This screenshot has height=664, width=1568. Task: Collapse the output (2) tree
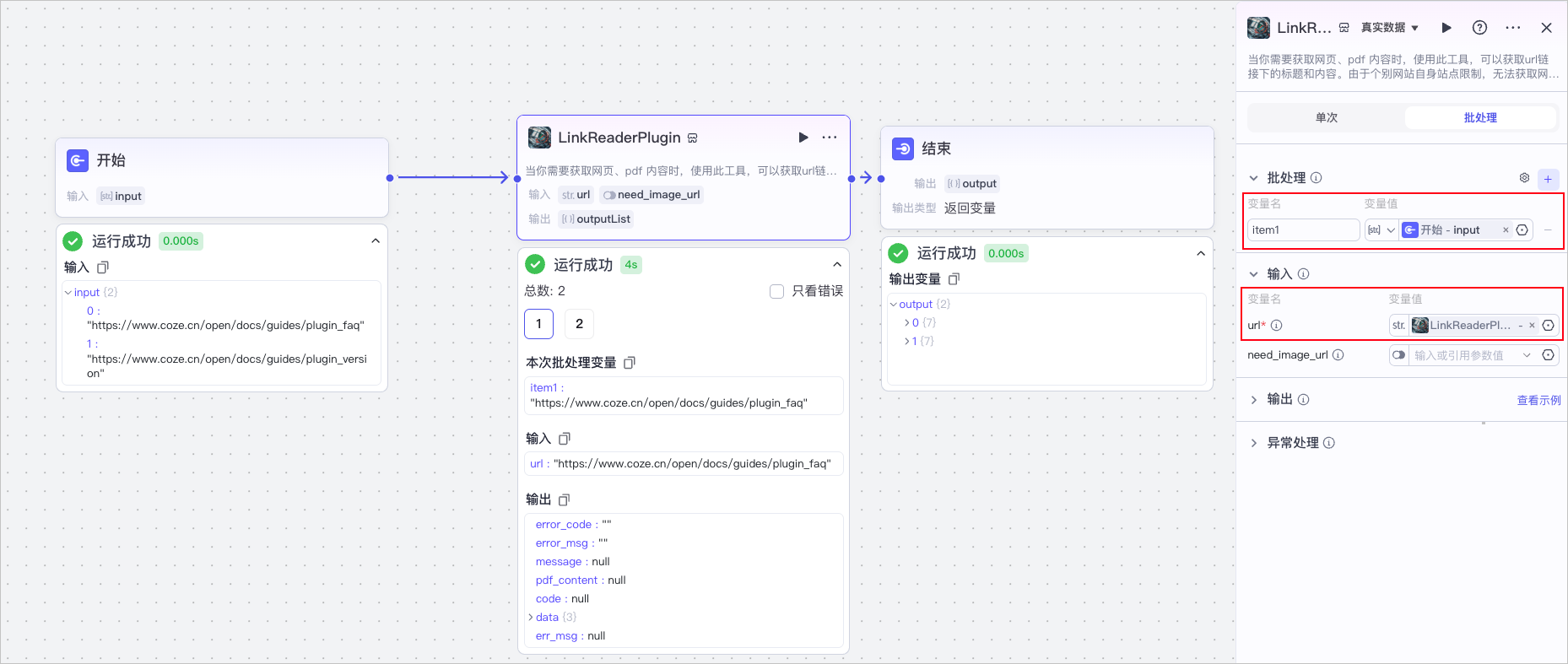point(894,305)
